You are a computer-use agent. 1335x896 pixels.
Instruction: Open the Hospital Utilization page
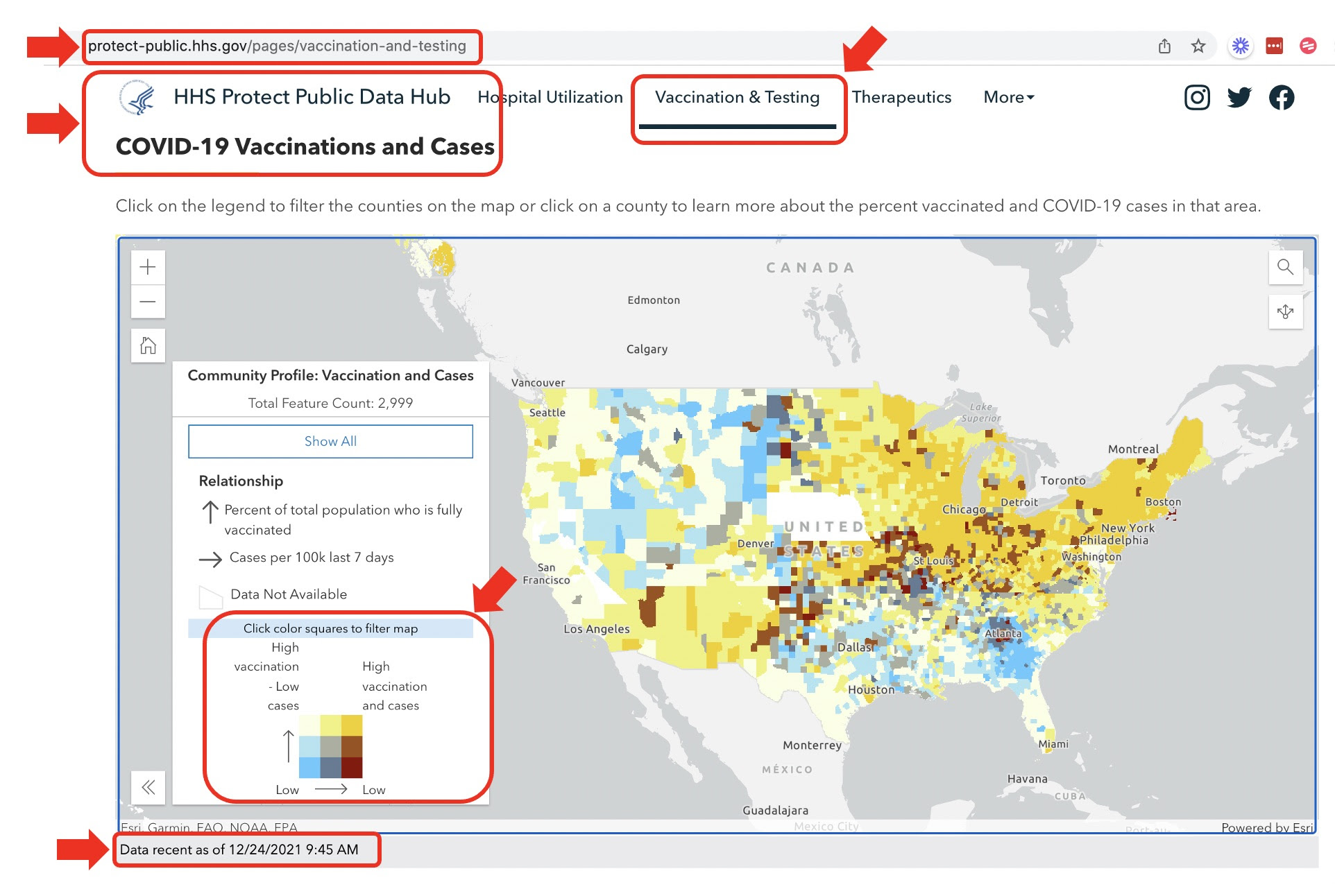pyautogui.click(x=550, y=97)
